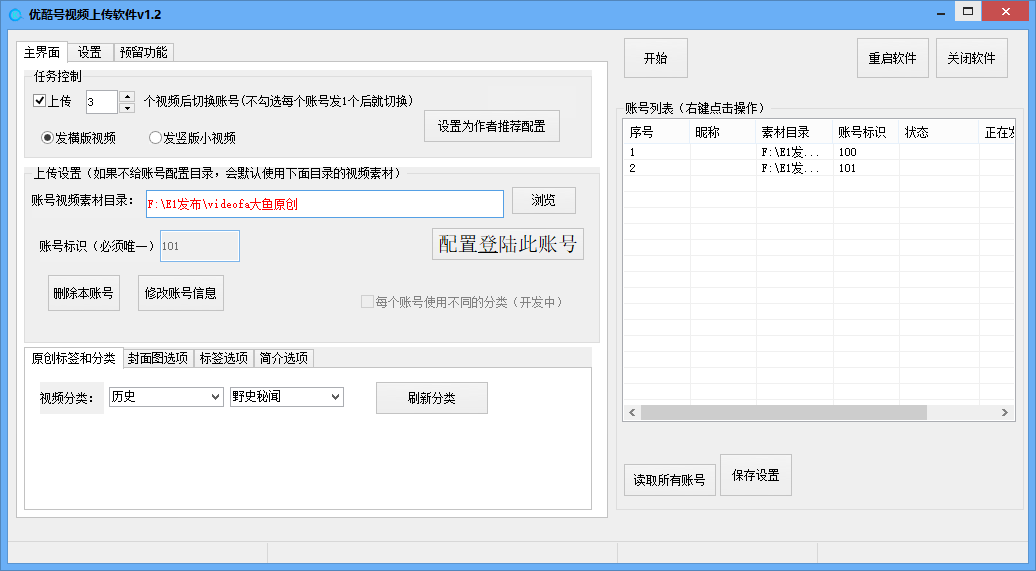
Task: Click the account list right scroll arrow
Action: [1004, 412]
